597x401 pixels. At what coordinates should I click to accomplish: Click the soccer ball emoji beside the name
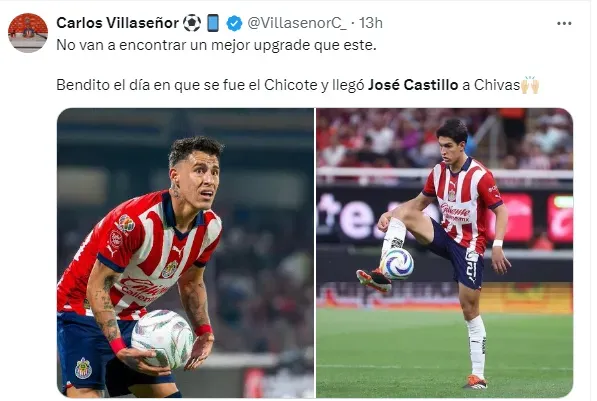pyautogui.click(x=192, y=23)
